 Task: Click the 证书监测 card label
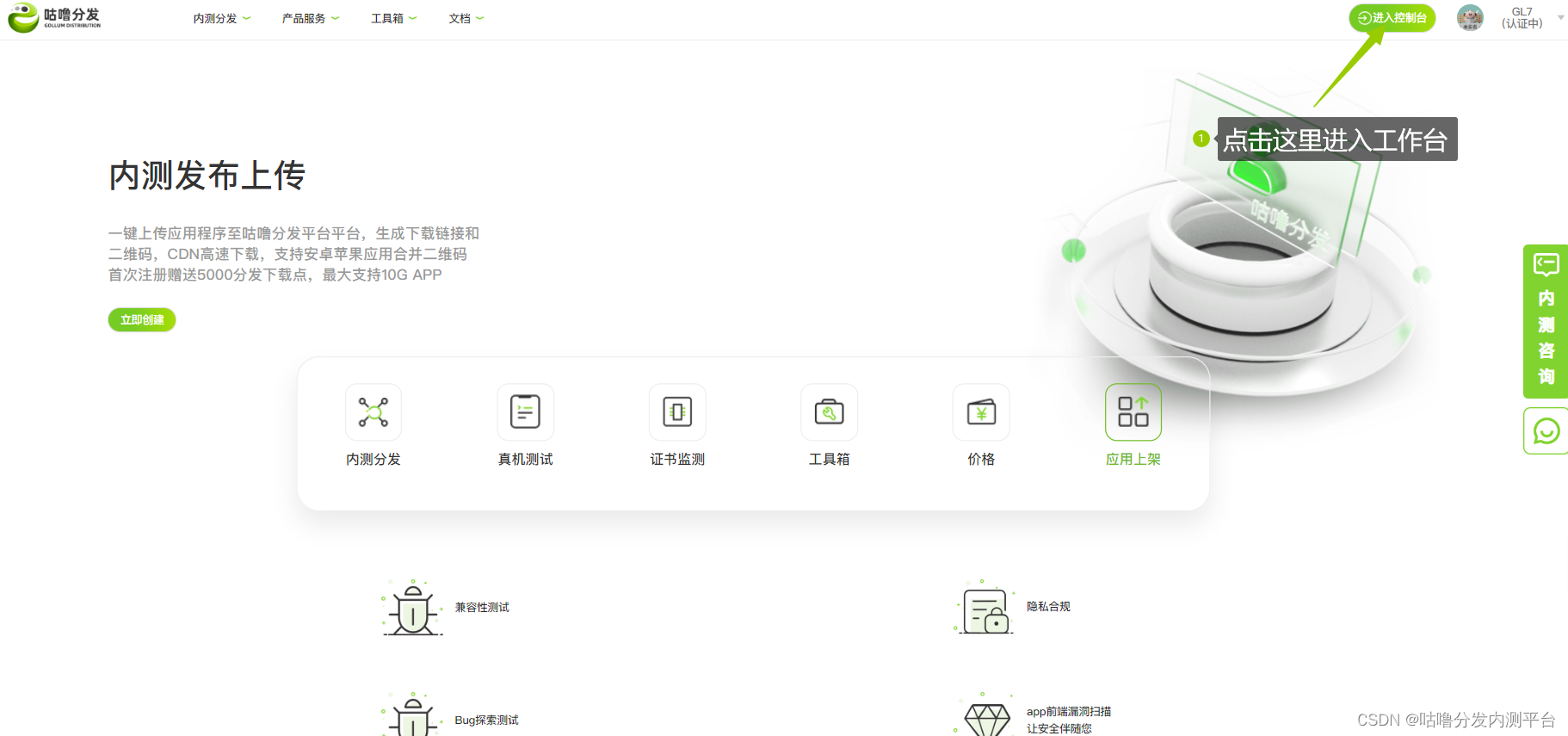677,460
